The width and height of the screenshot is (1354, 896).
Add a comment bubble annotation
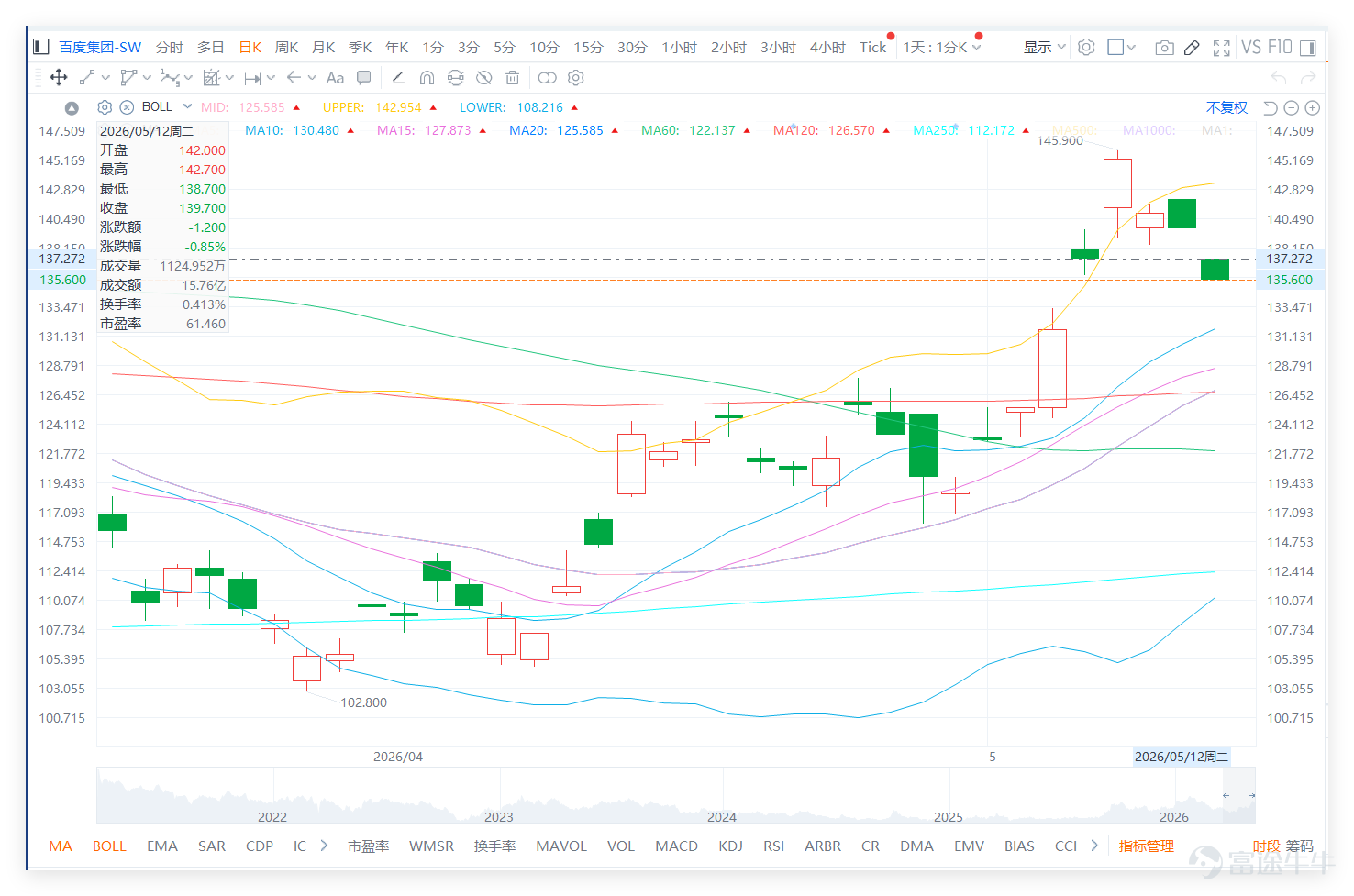pyautogui.click(x=364, y=78)
